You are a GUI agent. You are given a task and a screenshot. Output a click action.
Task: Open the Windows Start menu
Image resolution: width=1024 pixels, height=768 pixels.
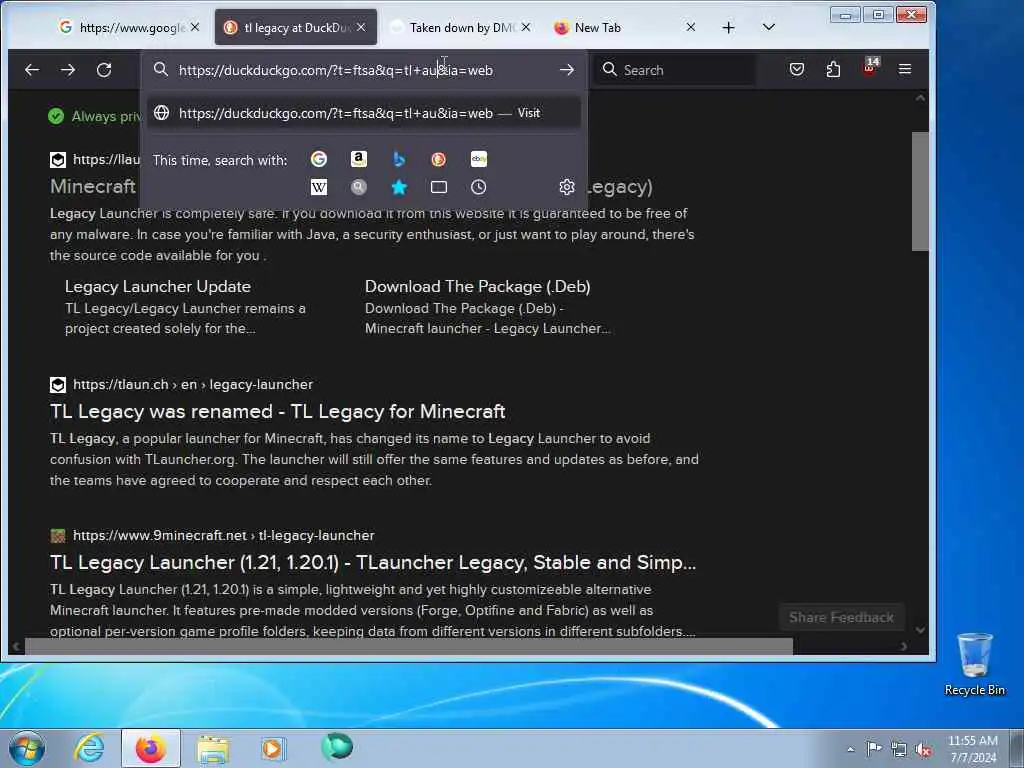click(x=27, y=748)
